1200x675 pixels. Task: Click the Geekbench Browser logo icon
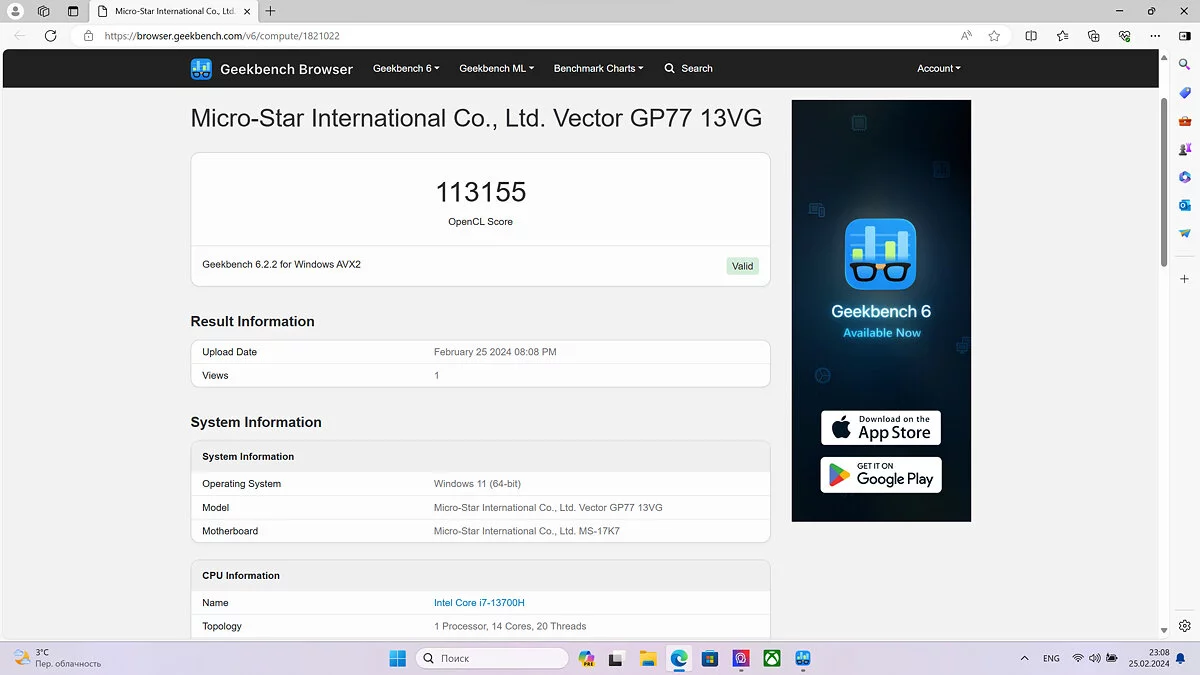click(201, 69)
